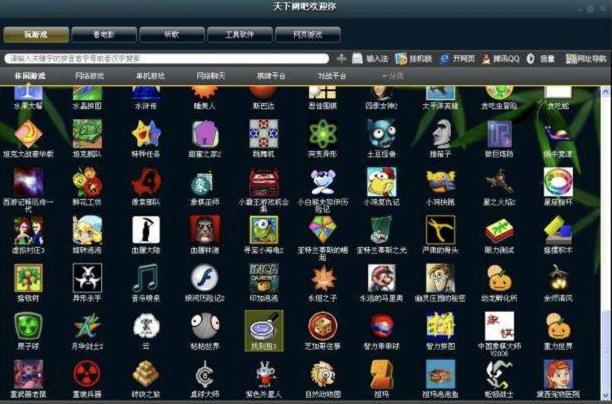Viewport: 612px width, 404px height.
Task: Launch the yellow chicken 小鸡复仇记 game
Action: pos(382,182)
